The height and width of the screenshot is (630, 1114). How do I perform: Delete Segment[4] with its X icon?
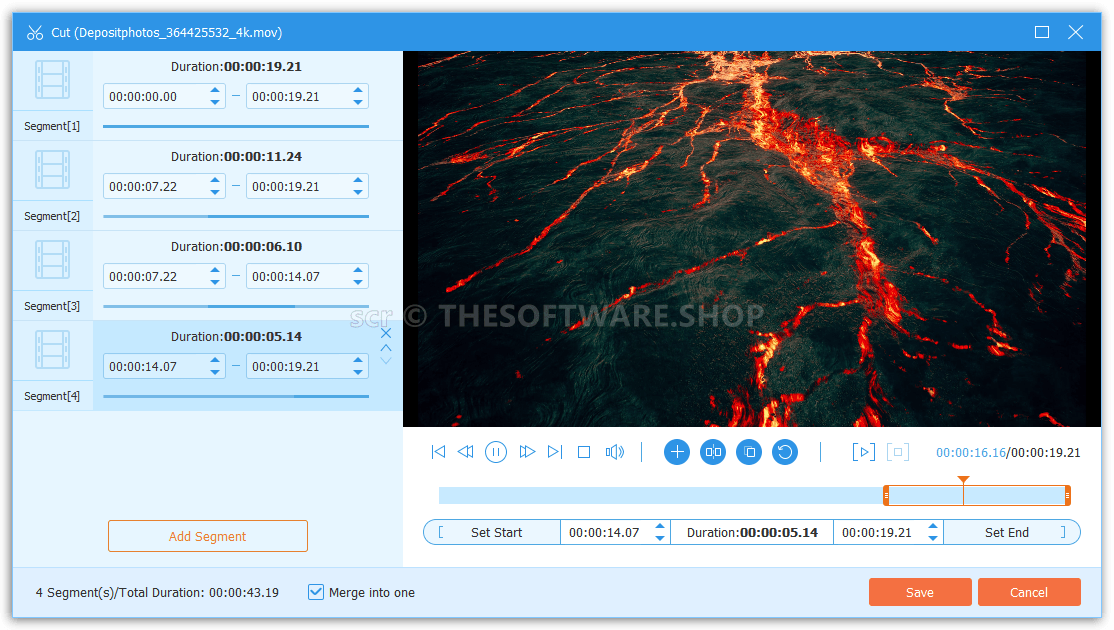(x=386, y=333)
